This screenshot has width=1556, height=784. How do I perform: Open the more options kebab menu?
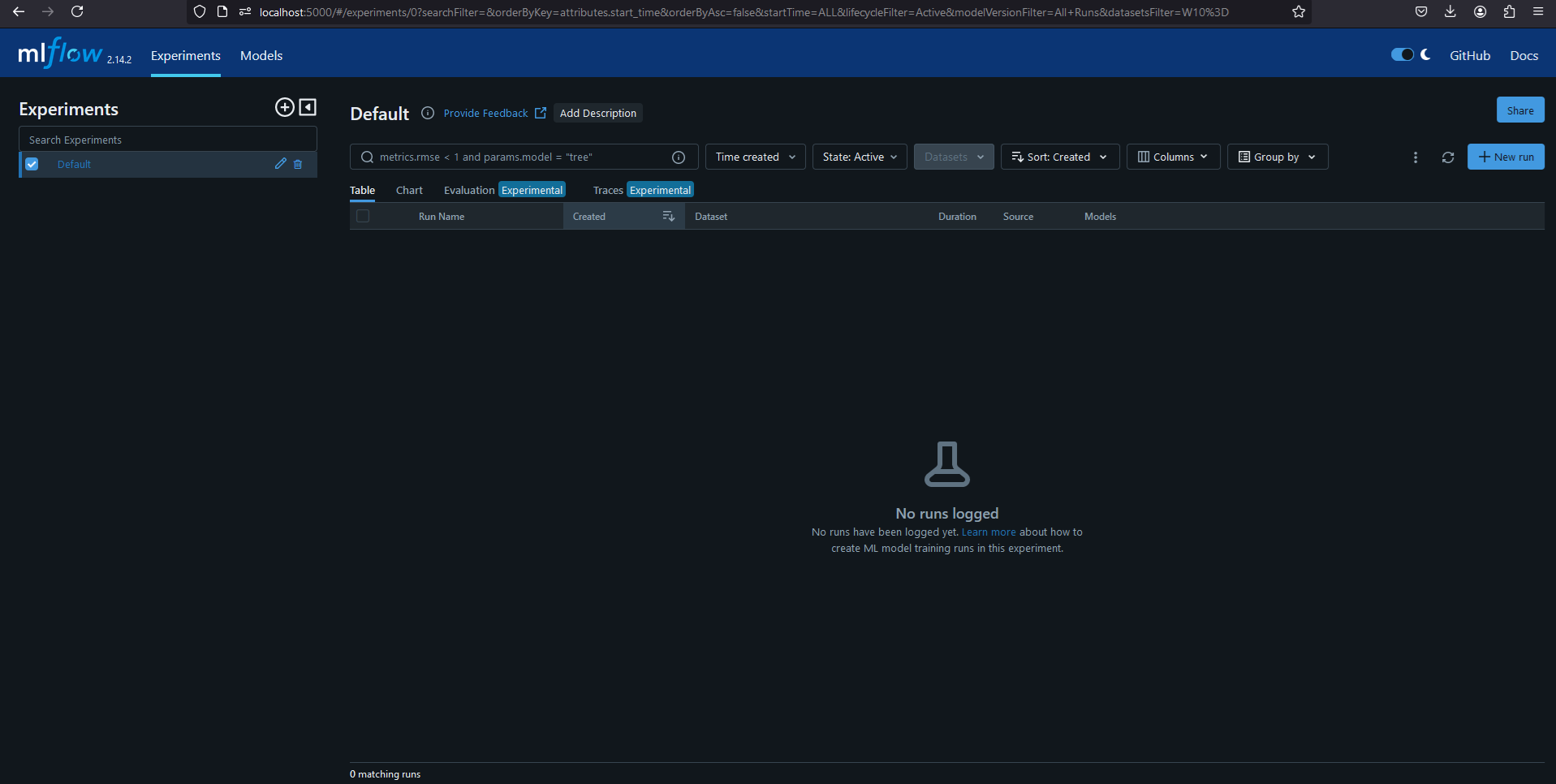click(x=1416, y=157)
